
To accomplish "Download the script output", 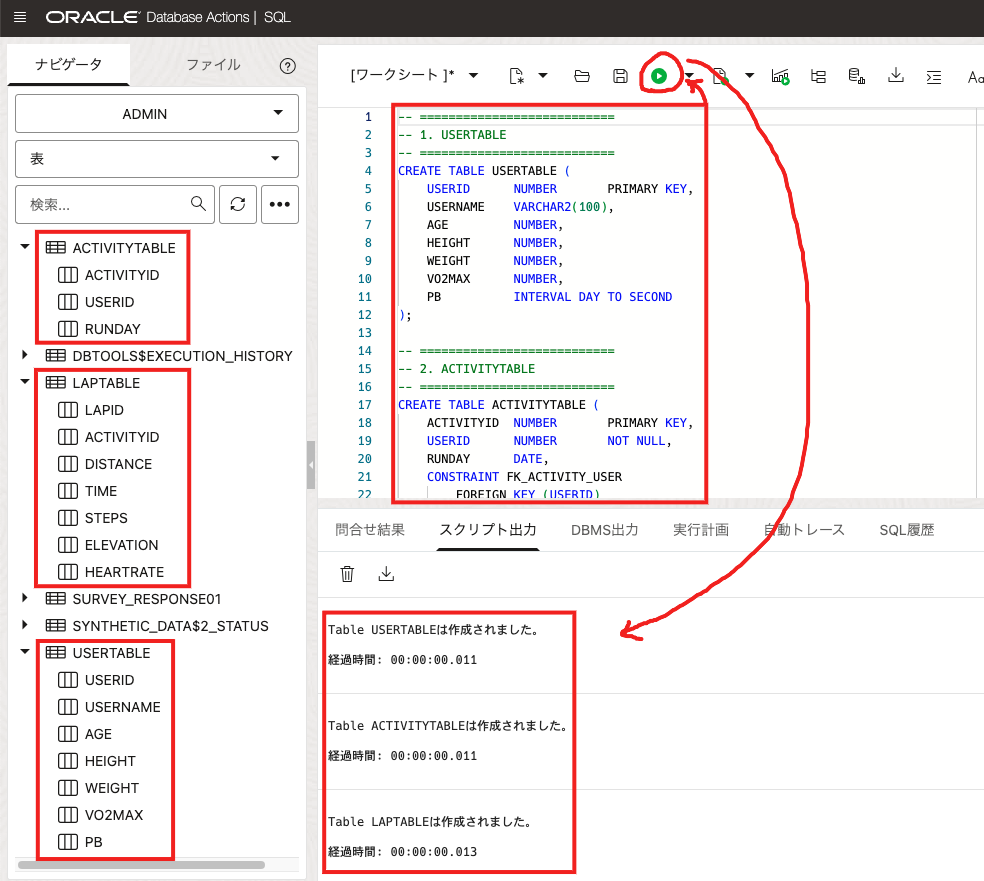I will (x=386, y=574).
